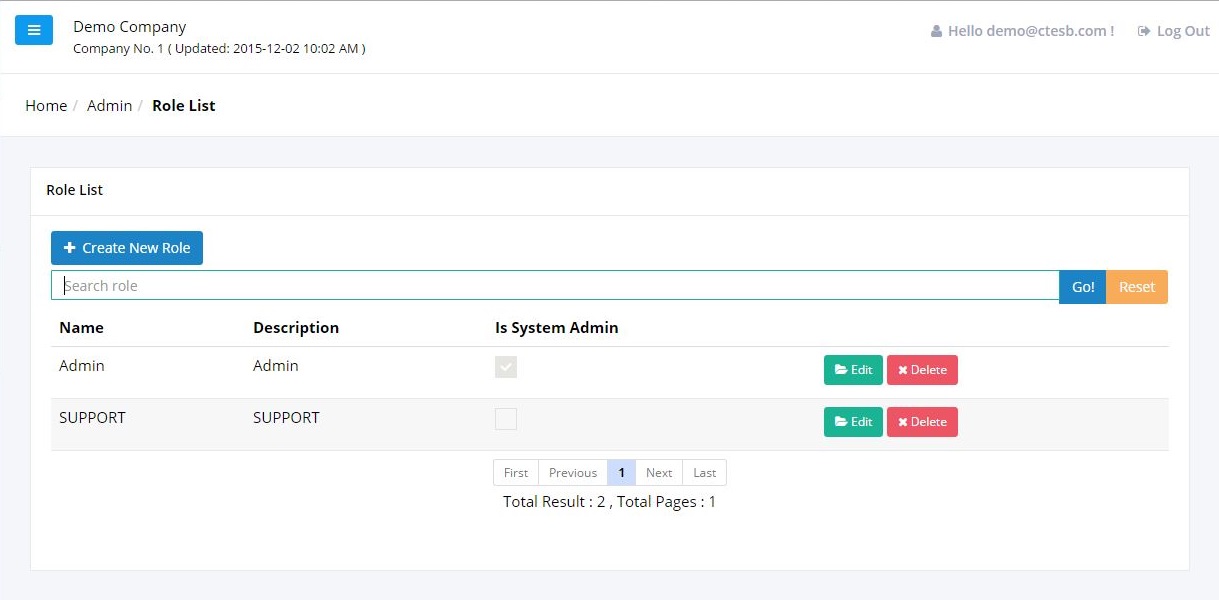The image size is (1219, 600).
Task: Edit the SUPPORT role
Action: click(853, 422)
